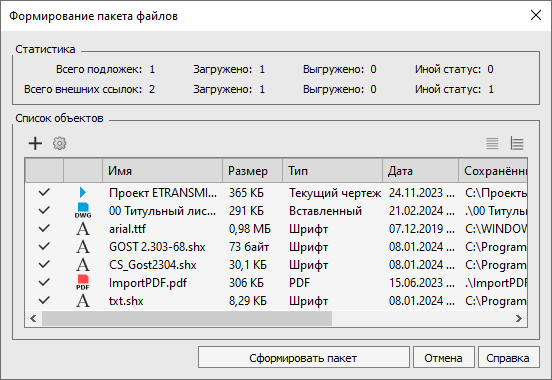Click the Текущий чертеж type cell
Viewport: 552px width, 380px height.
click(x=335, y=193)
